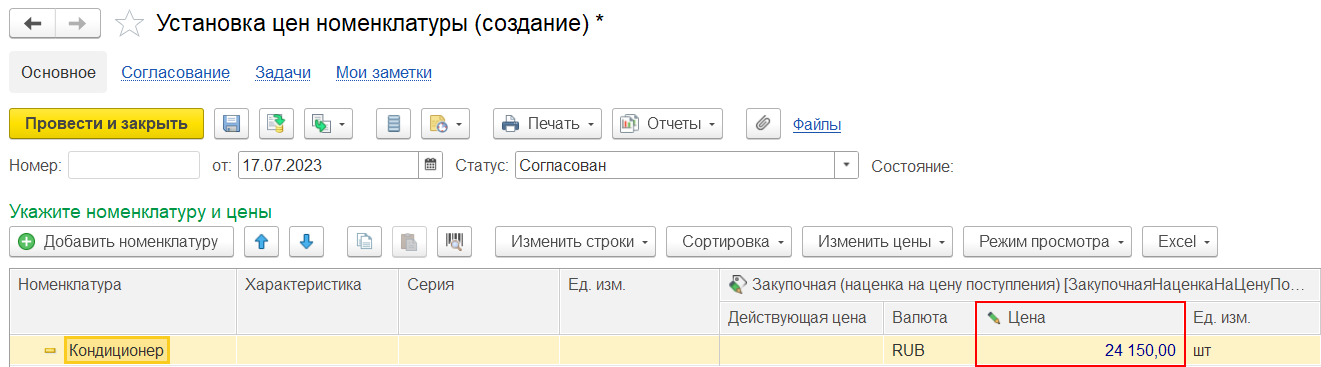Open the Печать dropdown
The image size is (1321, 367).
coord(547,124)
